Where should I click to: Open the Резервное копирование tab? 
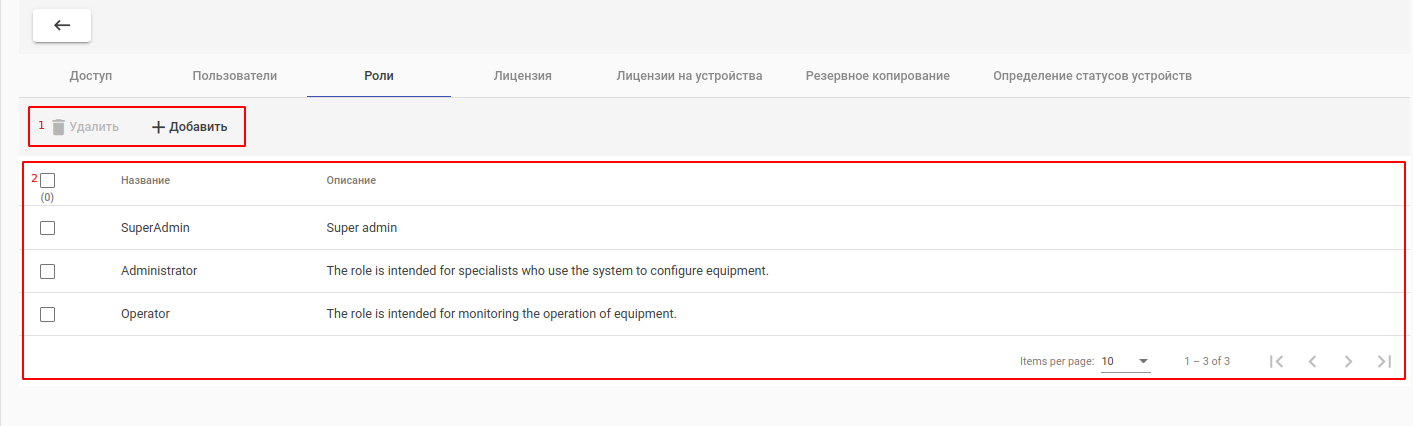[x=877, y=76]
